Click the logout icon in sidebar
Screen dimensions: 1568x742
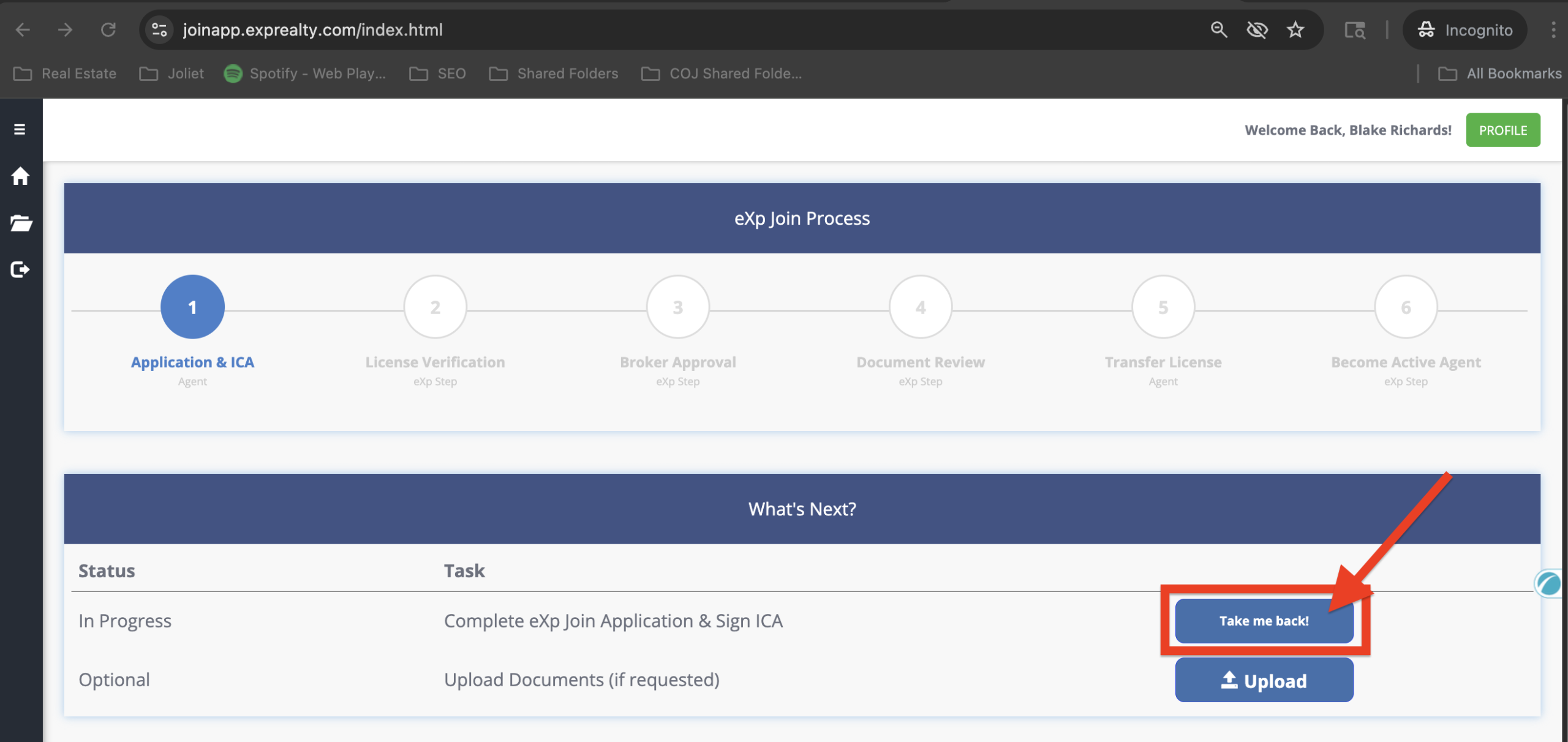click(x=20, y=269)
